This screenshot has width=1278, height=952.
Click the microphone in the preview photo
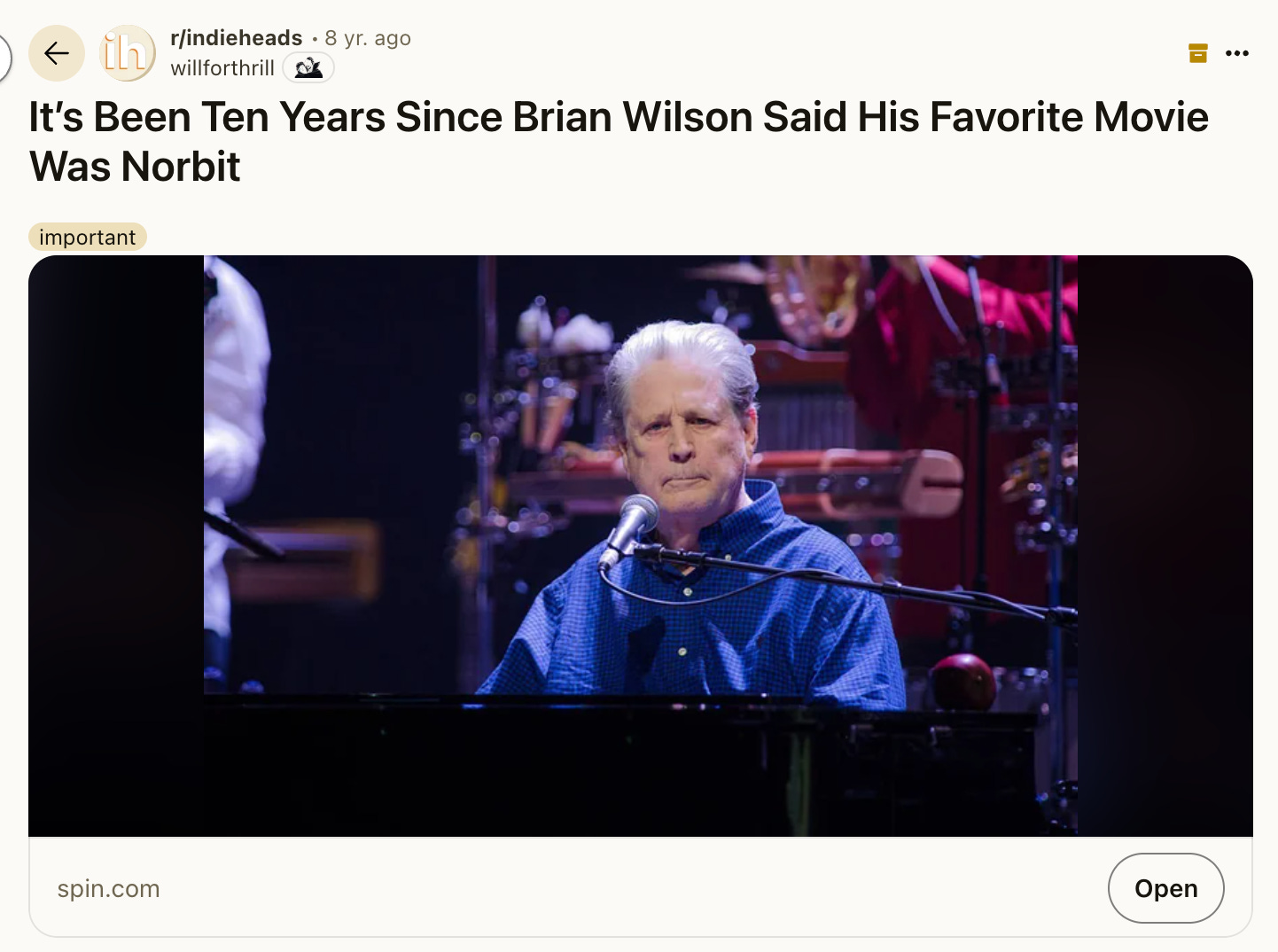tap(630, 530)
